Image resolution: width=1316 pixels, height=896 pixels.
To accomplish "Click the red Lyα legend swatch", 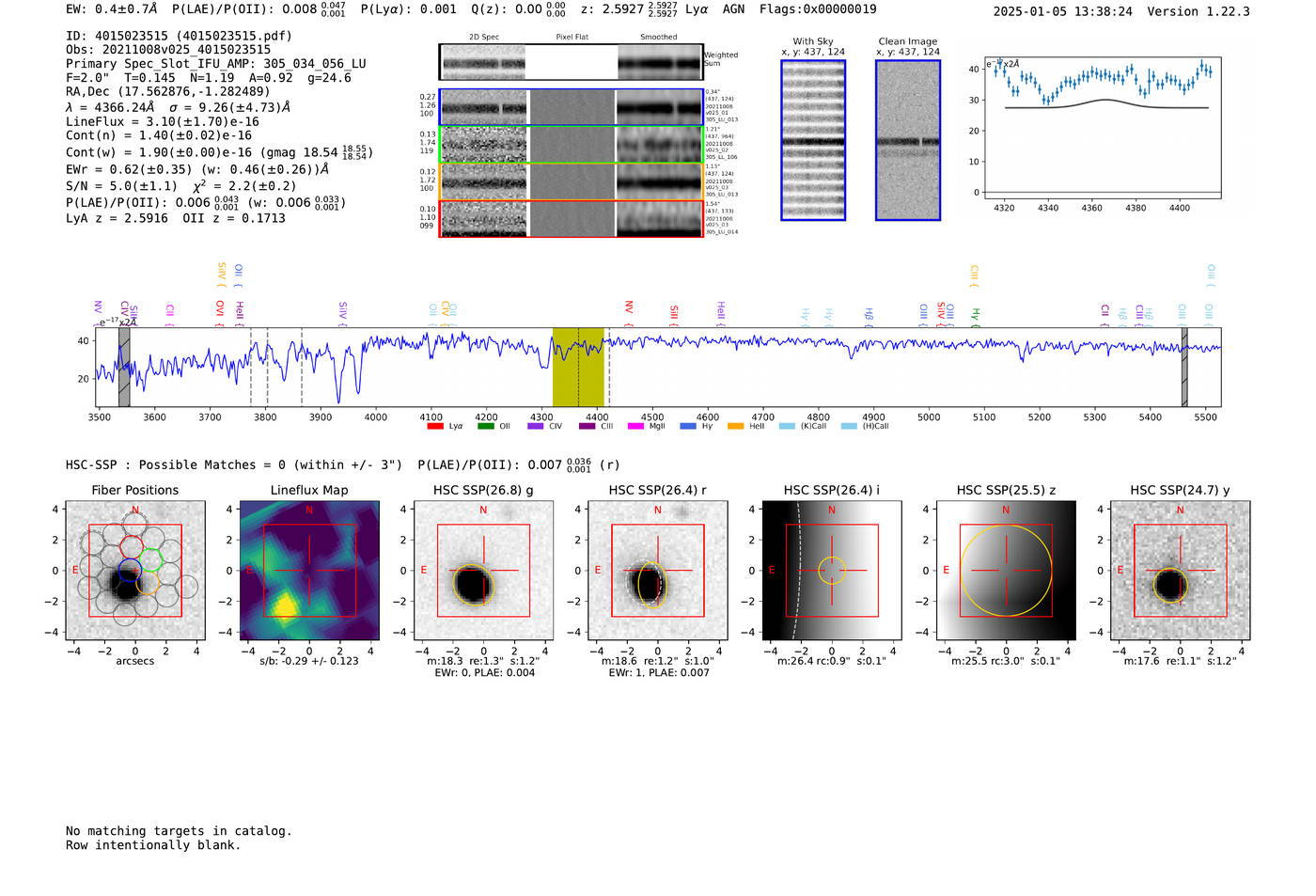I will tap(434, 426).
